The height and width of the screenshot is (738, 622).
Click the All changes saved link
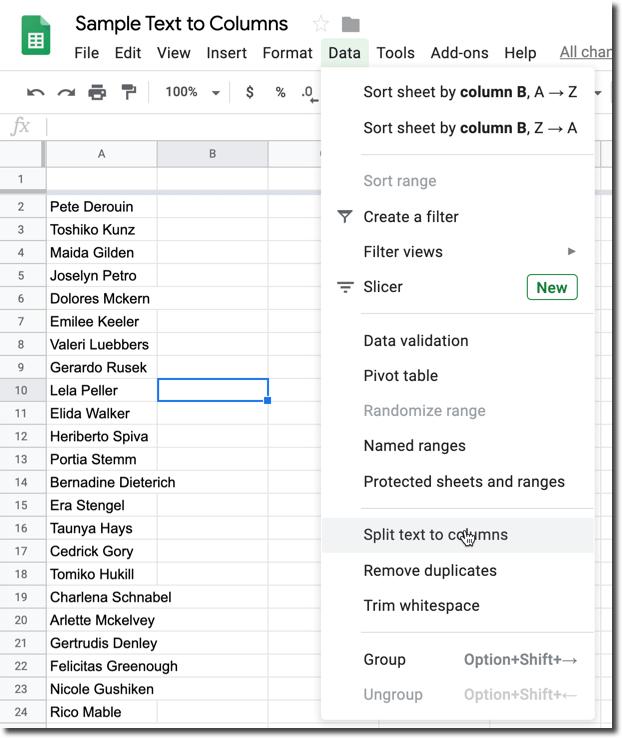(585, 52)
